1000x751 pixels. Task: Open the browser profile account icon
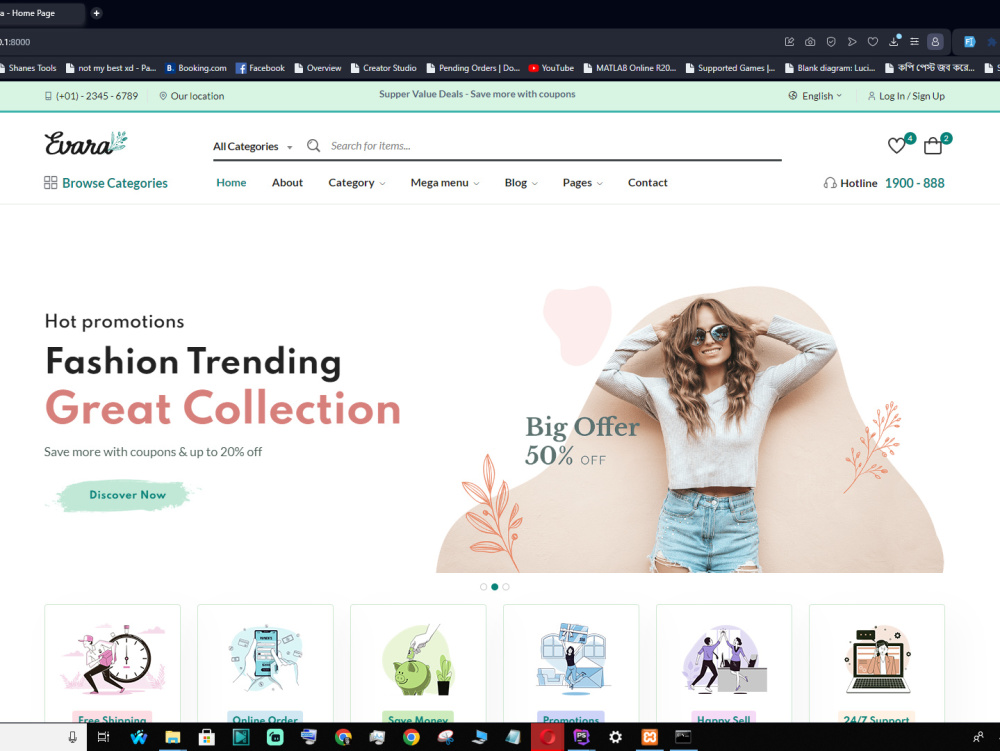click(936, 41)
